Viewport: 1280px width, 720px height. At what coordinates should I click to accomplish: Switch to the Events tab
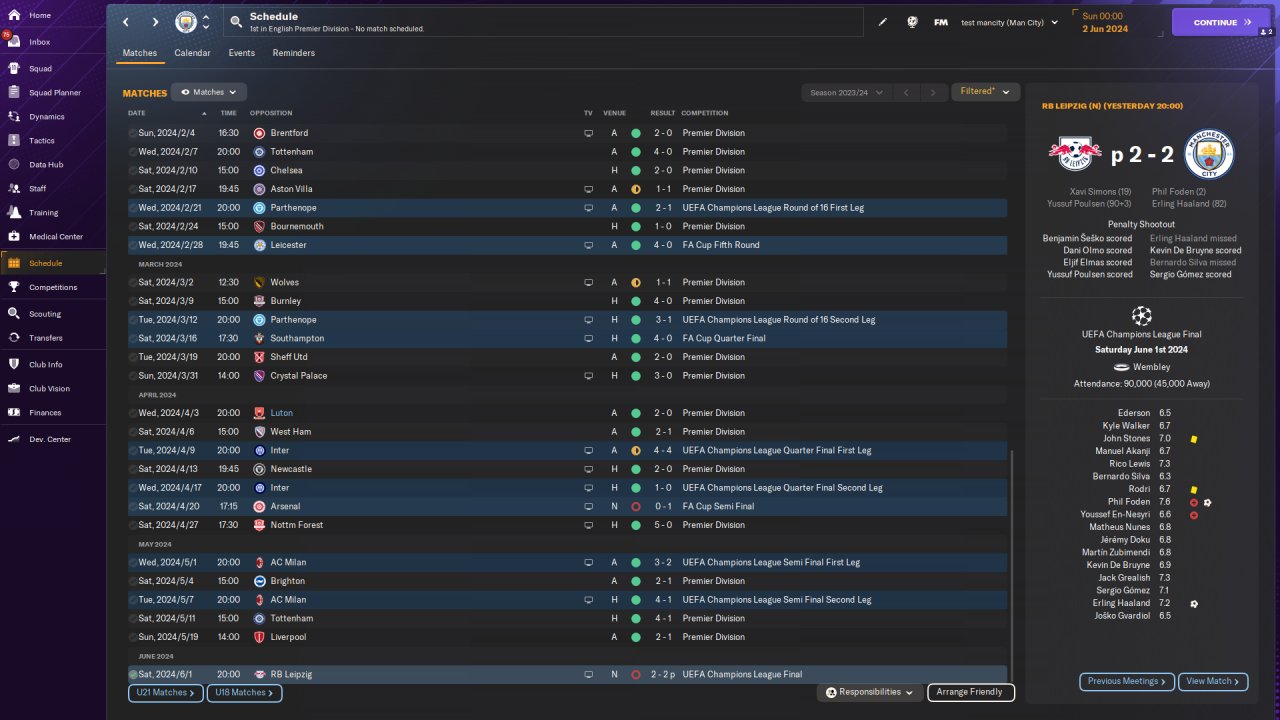click(x=241, y=53)
